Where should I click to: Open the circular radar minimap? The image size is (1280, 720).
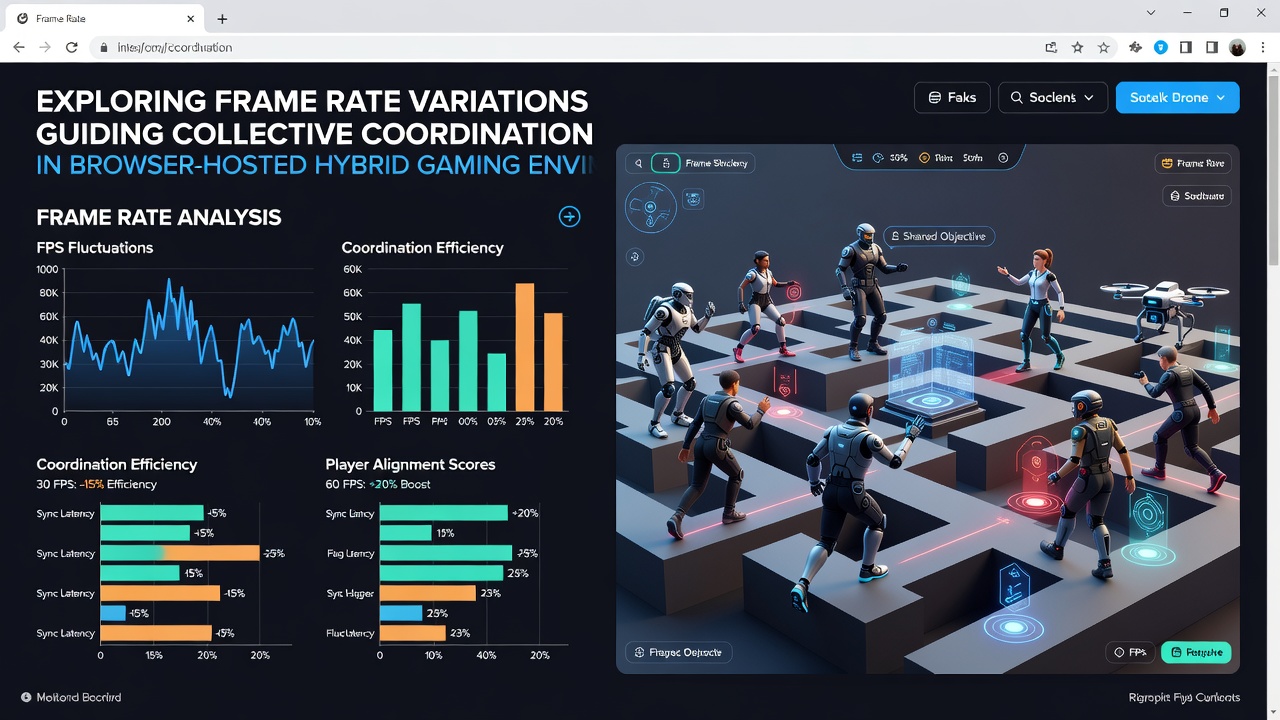pos(650,207)
